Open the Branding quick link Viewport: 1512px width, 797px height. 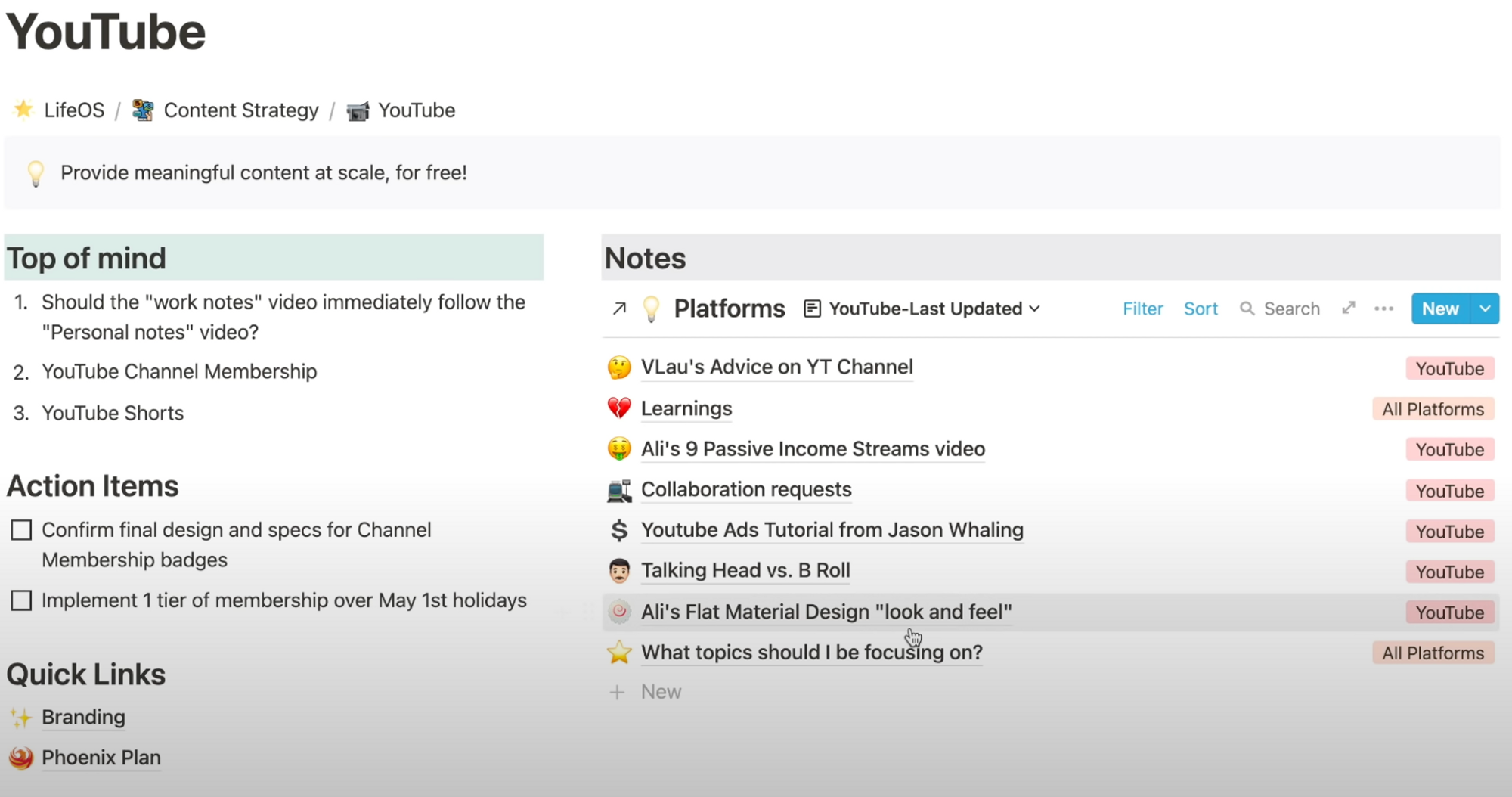pos(83,717)
